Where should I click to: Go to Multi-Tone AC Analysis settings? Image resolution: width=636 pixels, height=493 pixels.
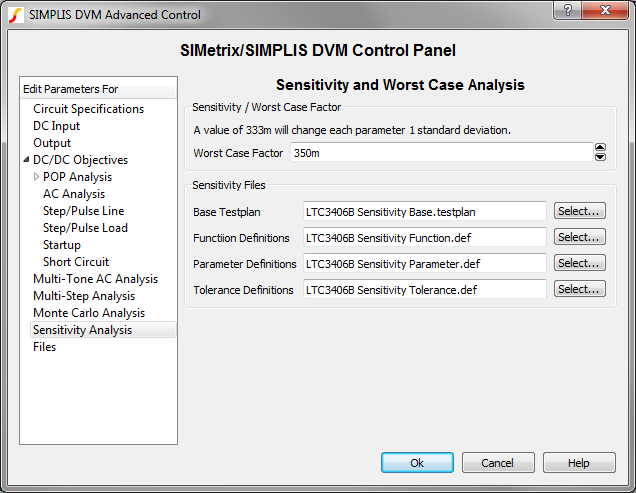(x=95, y=279)
